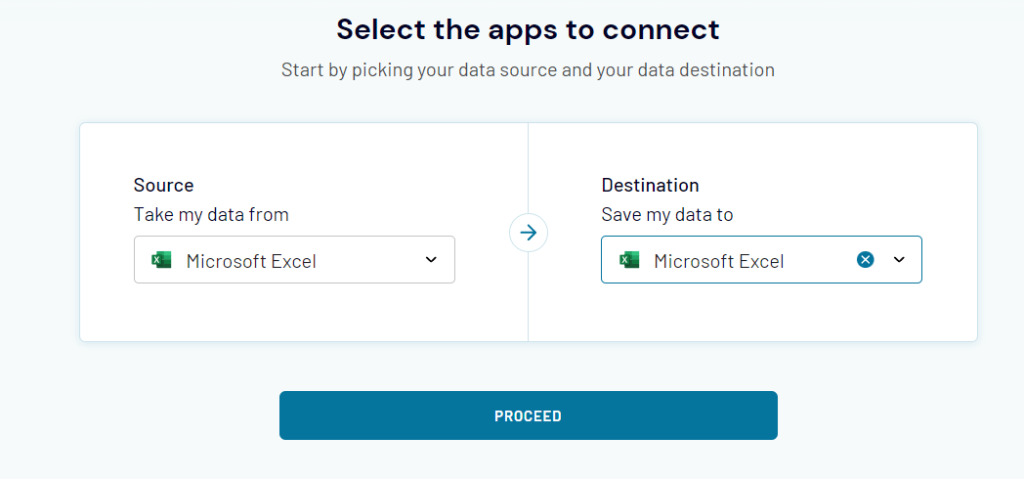Open the Destination Microsoft Excel combo box
Image resolution: width=1024 pixels, height=479 pixels.
click(761, 259)
